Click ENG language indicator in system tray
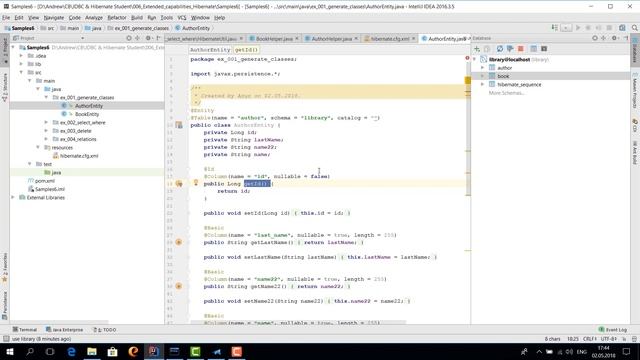The height and width of the screenshot is (360, 640). pyautogui.click(x=582, y=351)
